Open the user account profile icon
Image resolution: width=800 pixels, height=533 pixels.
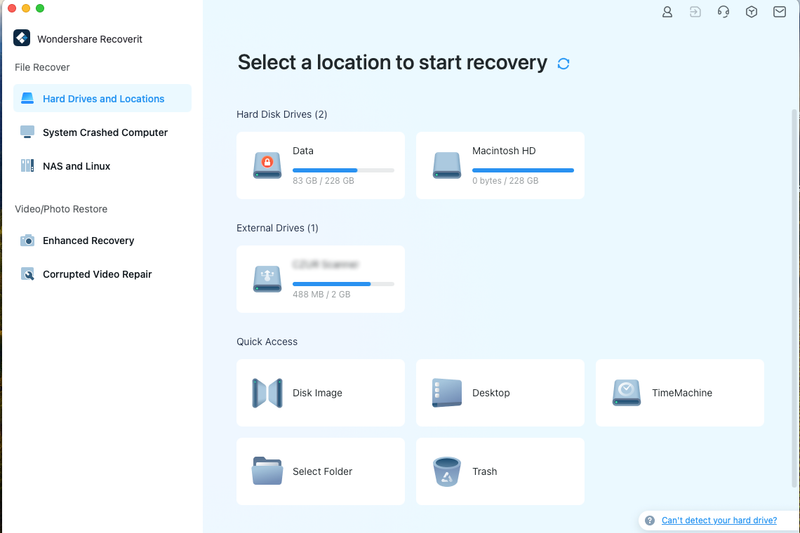pyautogui.click(x=667, y=12)
